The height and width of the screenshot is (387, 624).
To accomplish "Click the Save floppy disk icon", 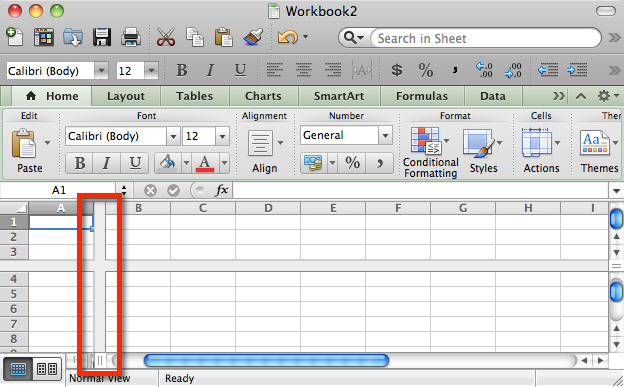I will [102, 37].
